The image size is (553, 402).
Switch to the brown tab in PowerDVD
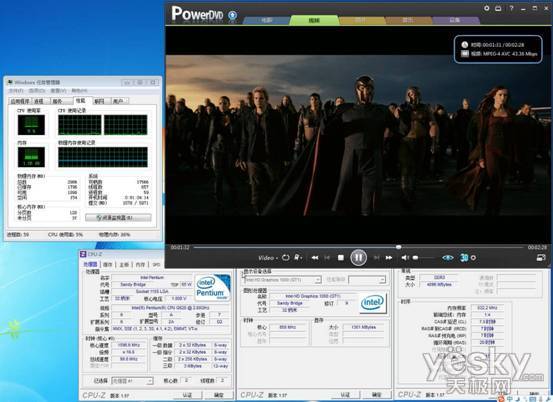tap(408, 20)
